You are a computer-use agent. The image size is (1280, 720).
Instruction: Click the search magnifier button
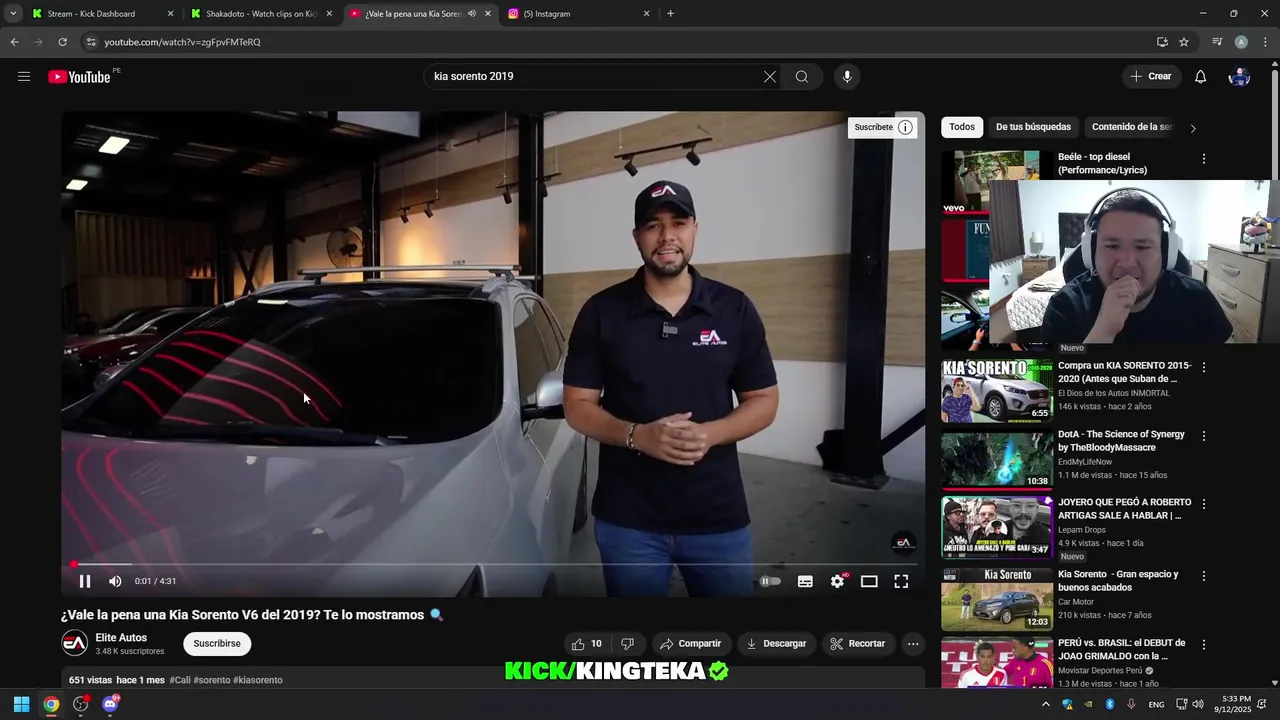(802, 77)
